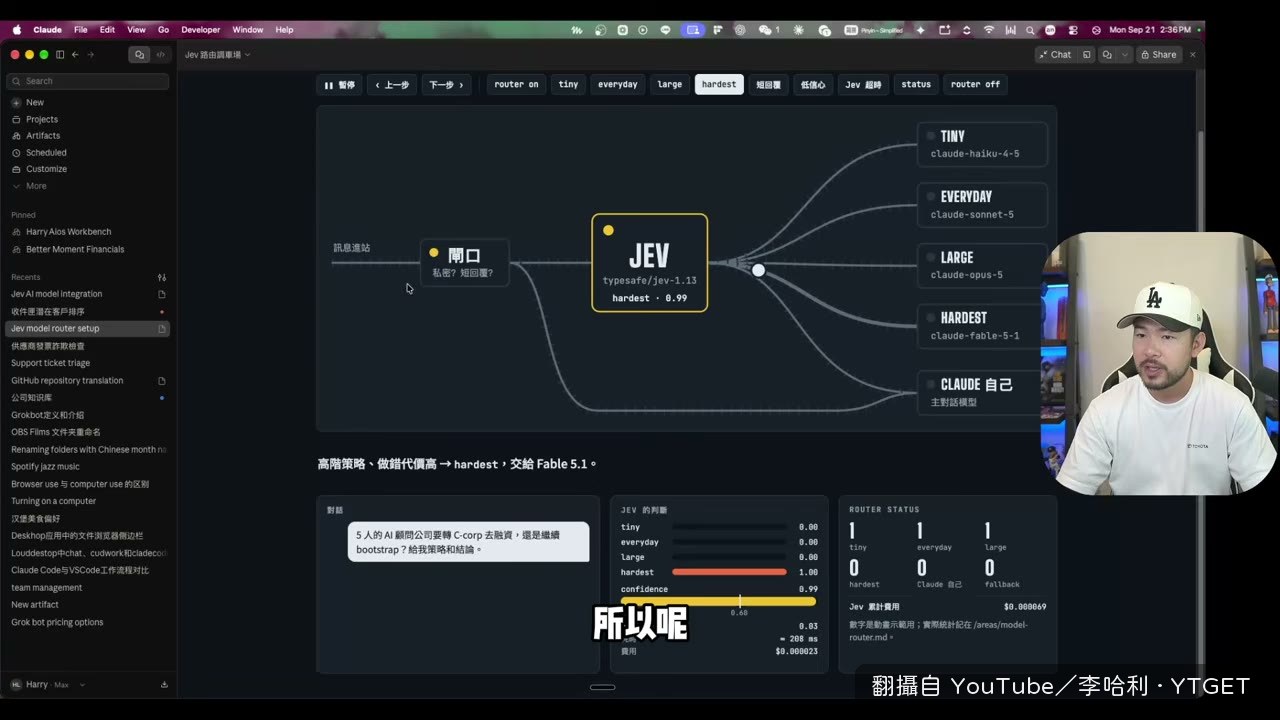The height and width of the screenshot is (720, 1280).
Task: Toggle the sidebar panel icon
Action: pos(60,54)
